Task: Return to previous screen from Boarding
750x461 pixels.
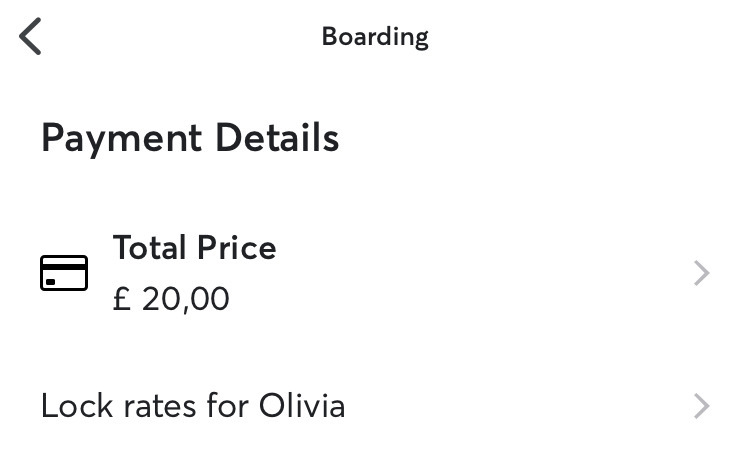Action: (x=31, y=37)
